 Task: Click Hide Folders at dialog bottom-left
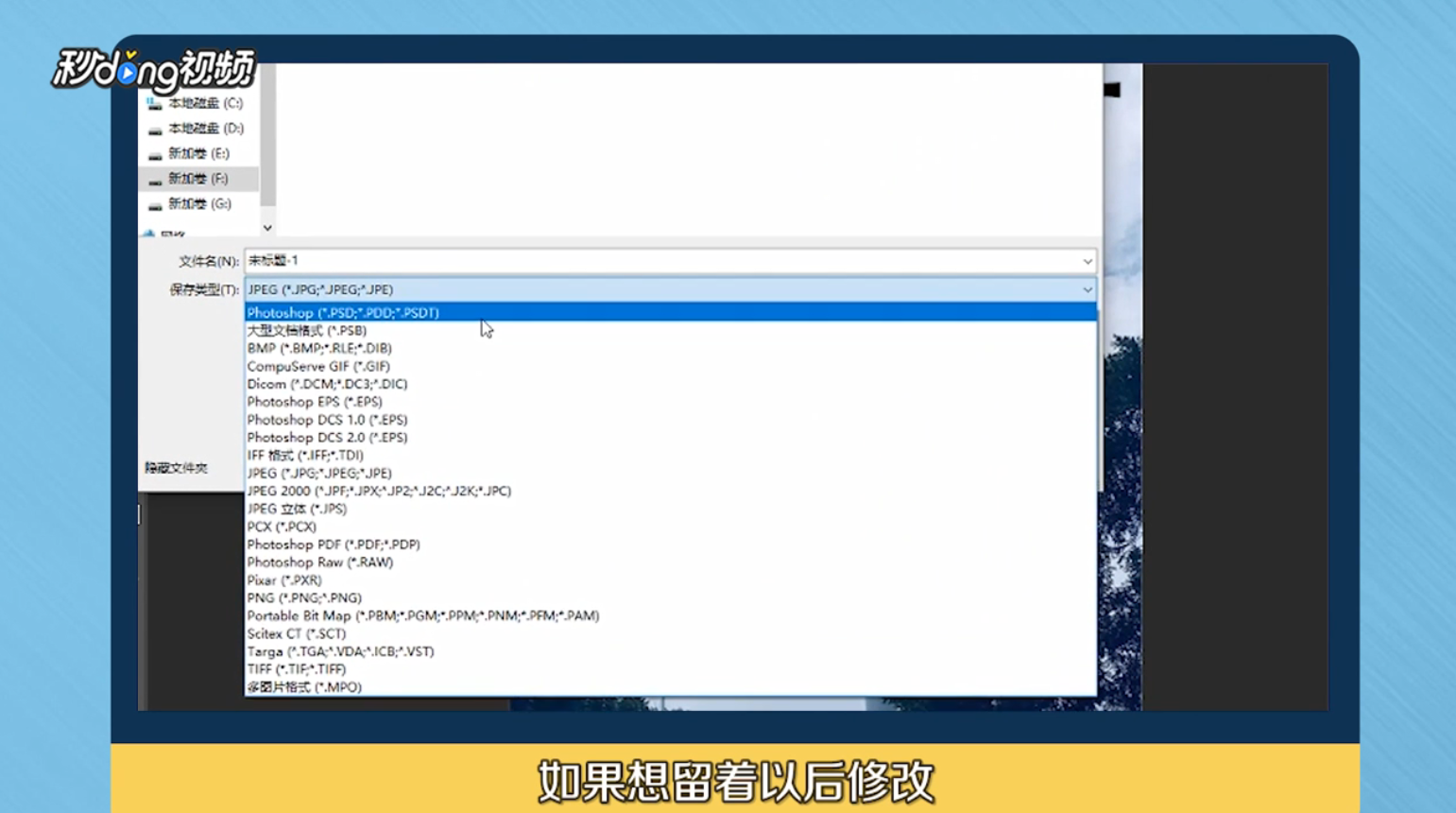(x=176, y=468)
